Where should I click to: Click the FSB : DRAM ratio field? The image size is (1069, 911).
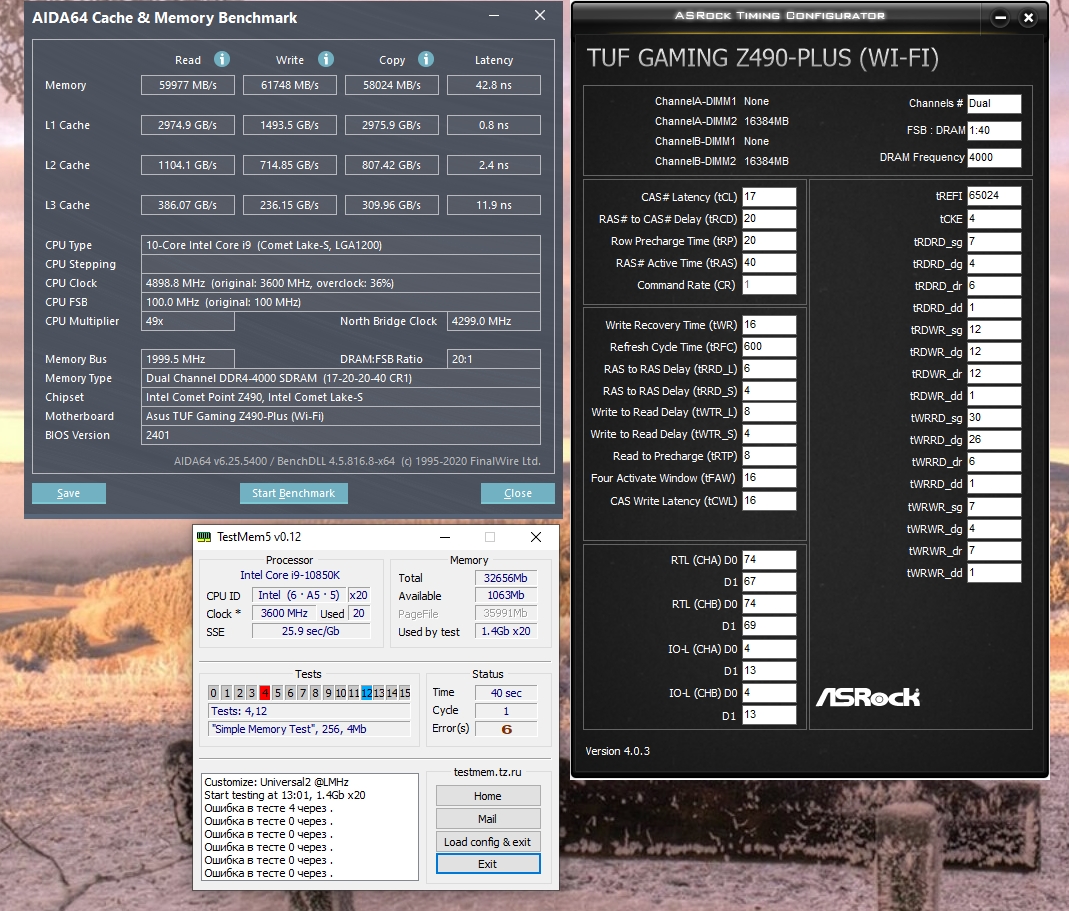tap(994, 130)
